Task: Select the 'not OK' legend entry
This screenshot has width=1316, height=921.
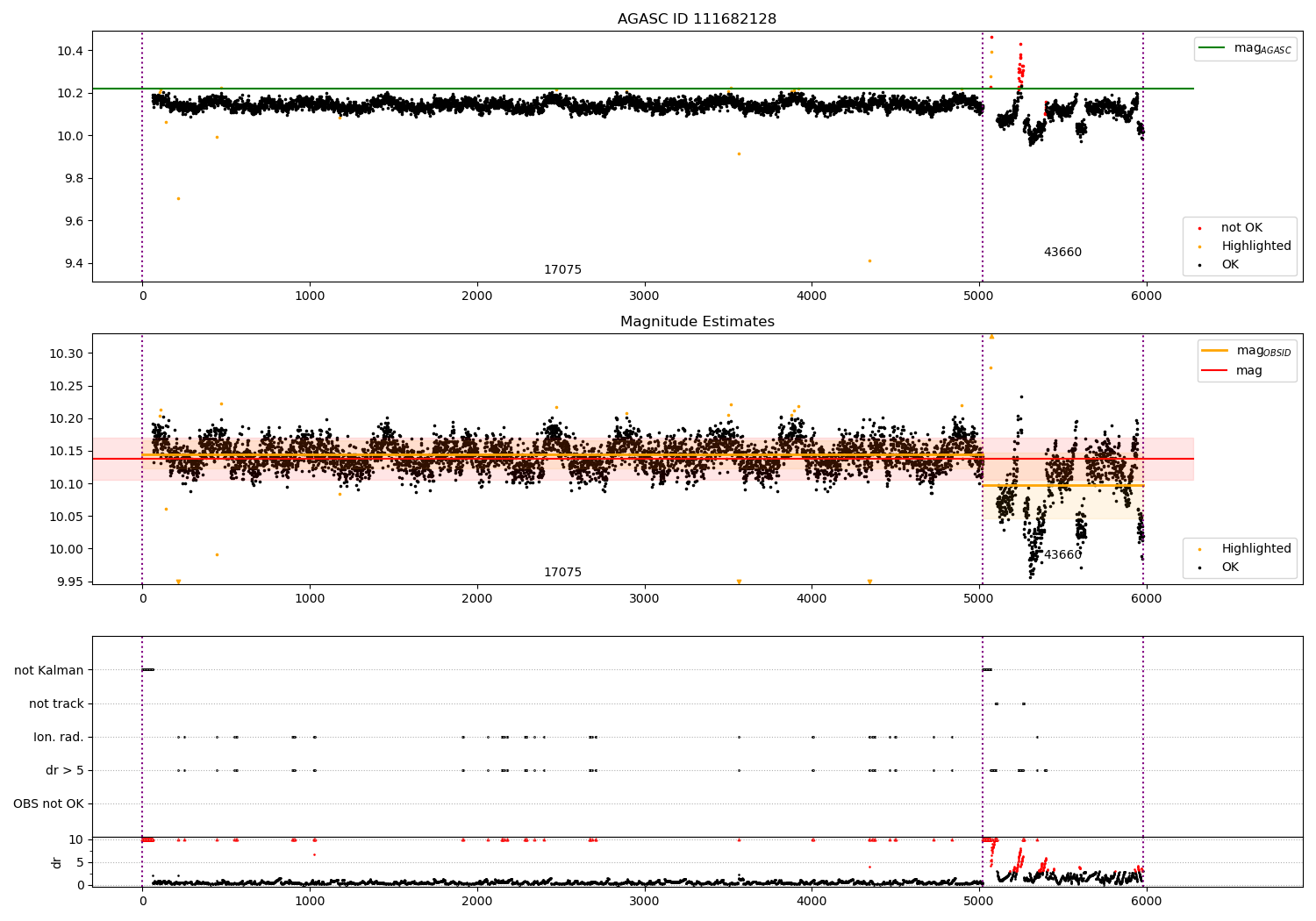Action: click(x=1241, y=228)
